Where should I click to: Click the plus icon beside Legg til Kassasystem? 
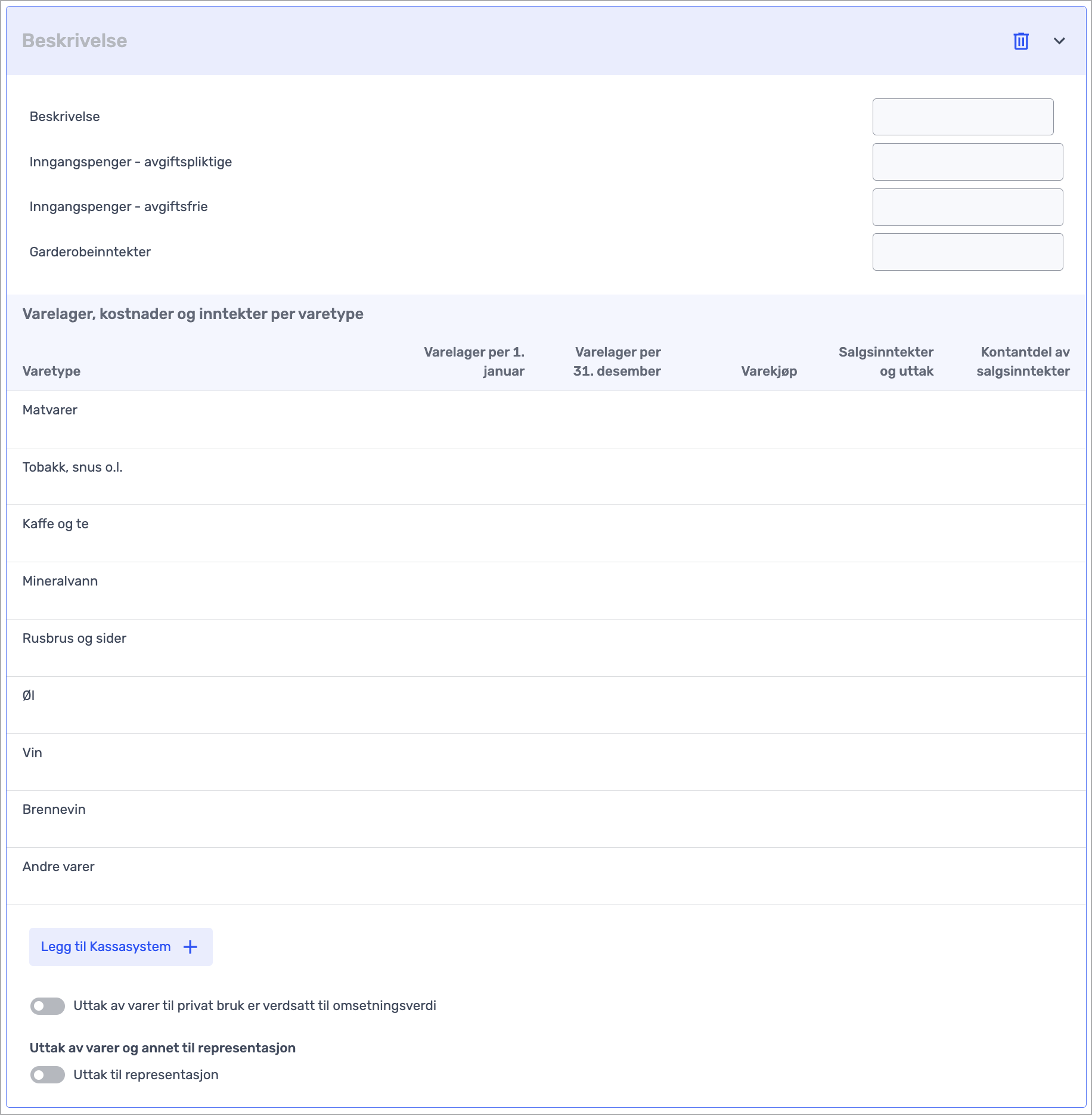click(x=190, y=947)
